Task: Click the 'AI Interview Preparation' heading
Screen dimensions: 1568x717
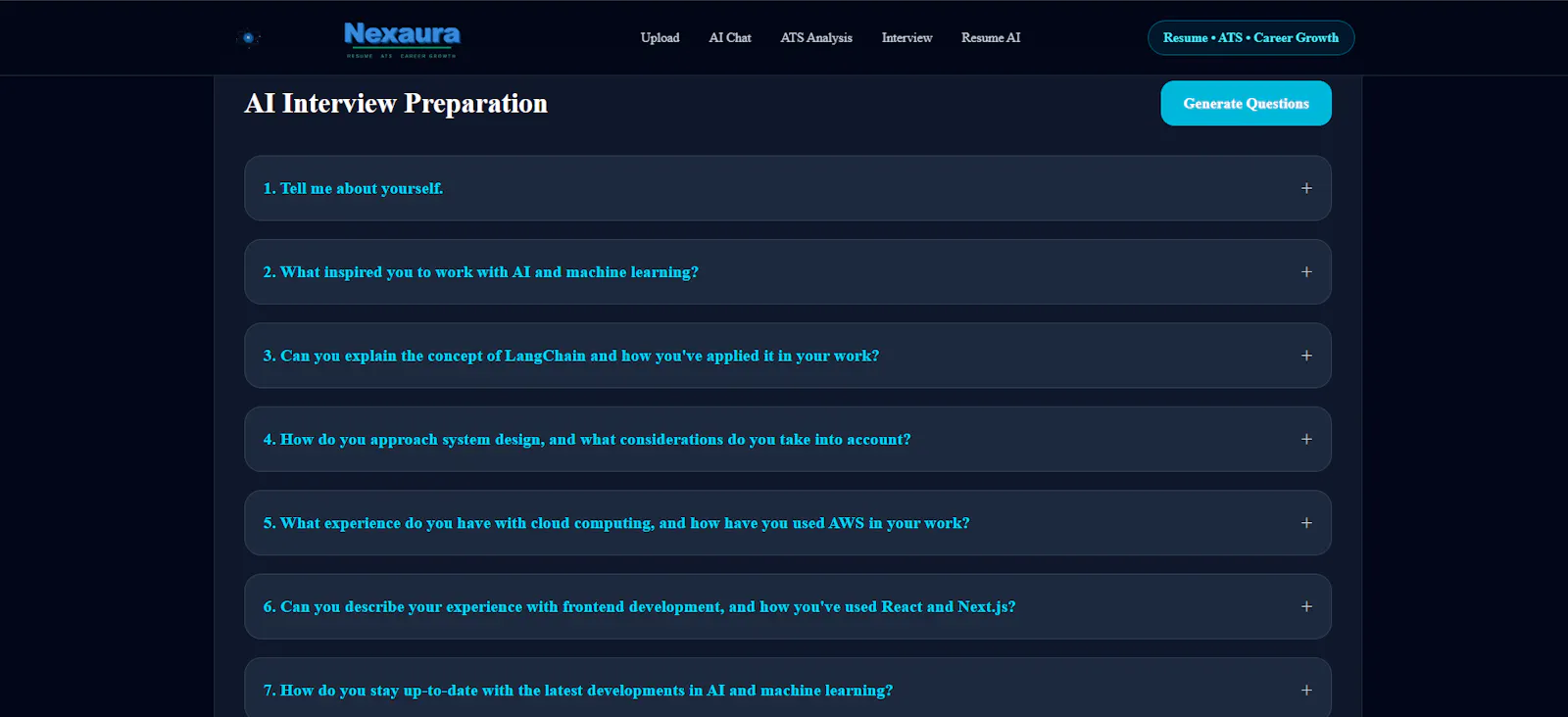Action: (396, 103)
